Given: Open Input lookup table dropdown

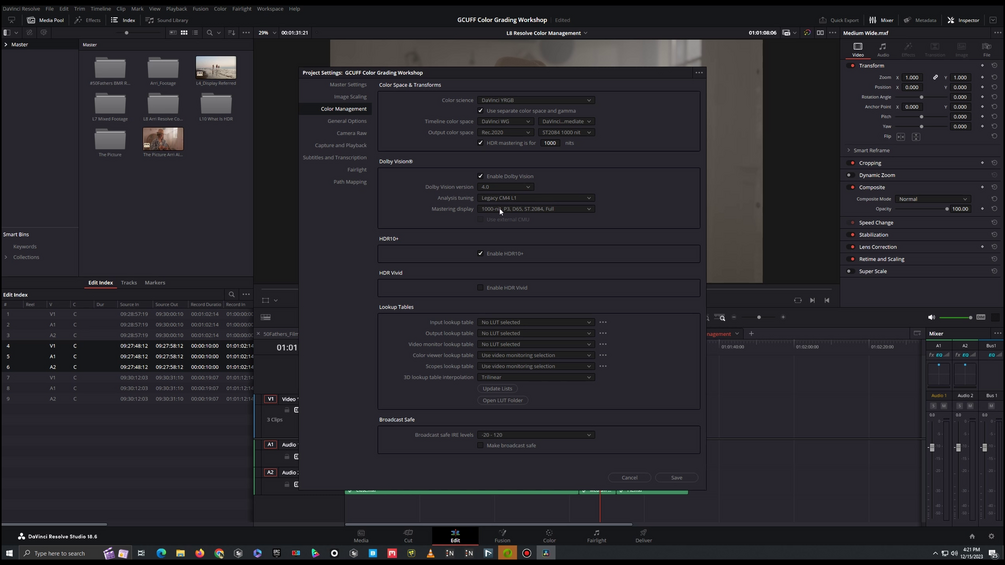Looking at the screenshot, I should click(535, 322).
